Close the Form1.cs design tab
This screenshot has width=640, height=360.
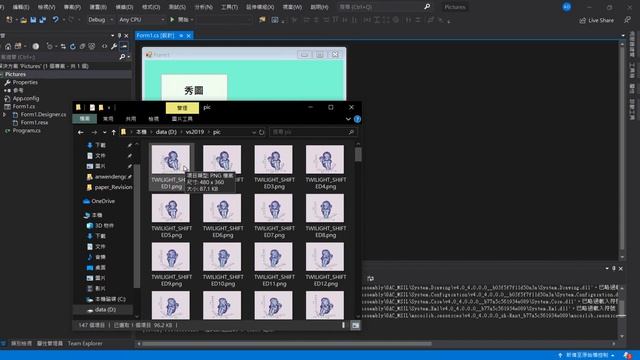[189, 36]
